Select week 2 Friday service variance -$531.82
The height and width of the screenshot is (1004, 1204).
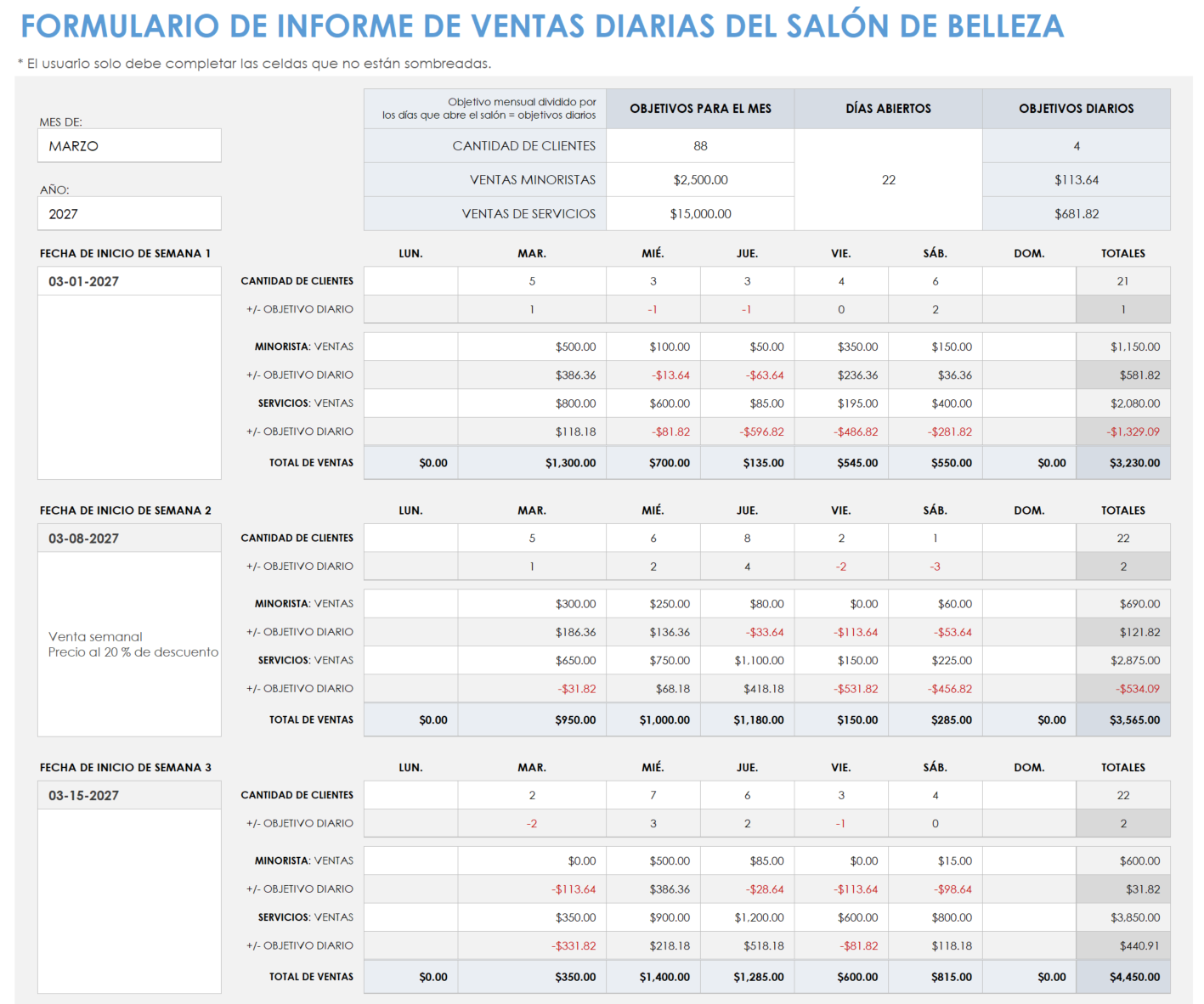tap(841, 689)
